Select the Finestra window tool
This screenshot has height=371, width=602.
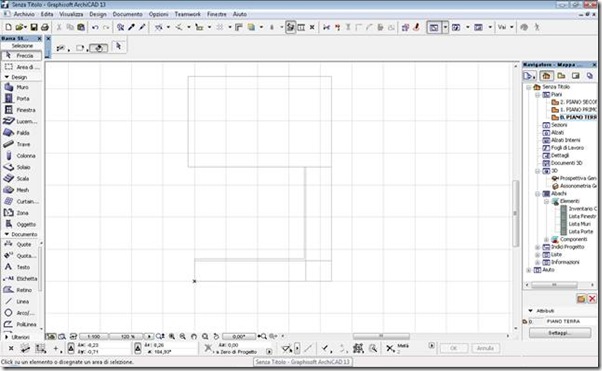tap(21, 110)
